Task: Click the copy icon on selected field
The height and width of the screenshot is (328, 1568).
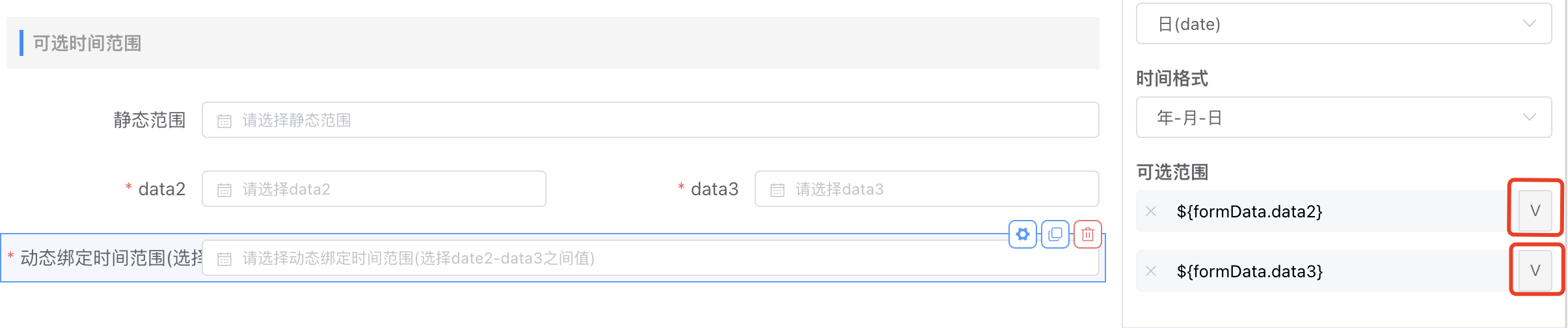Action: [x=1055, y=234]
